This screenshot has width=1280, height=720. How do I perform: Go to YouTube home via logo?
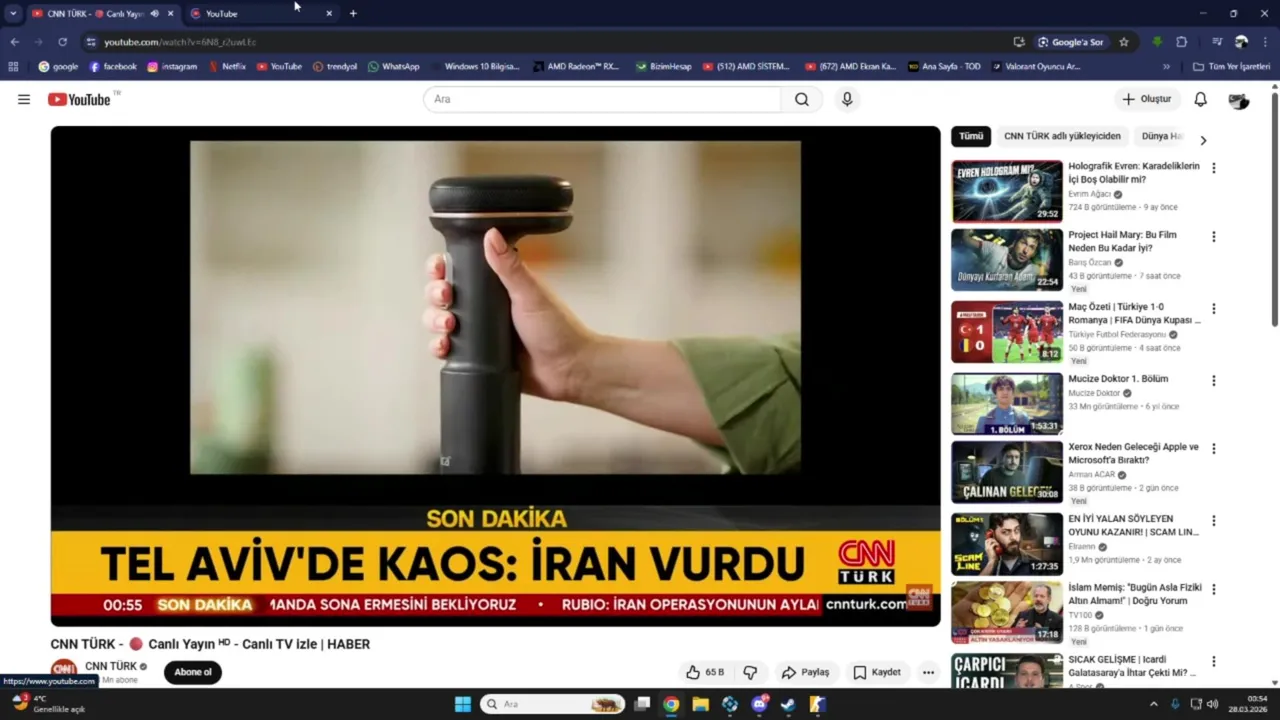point(79,99)
